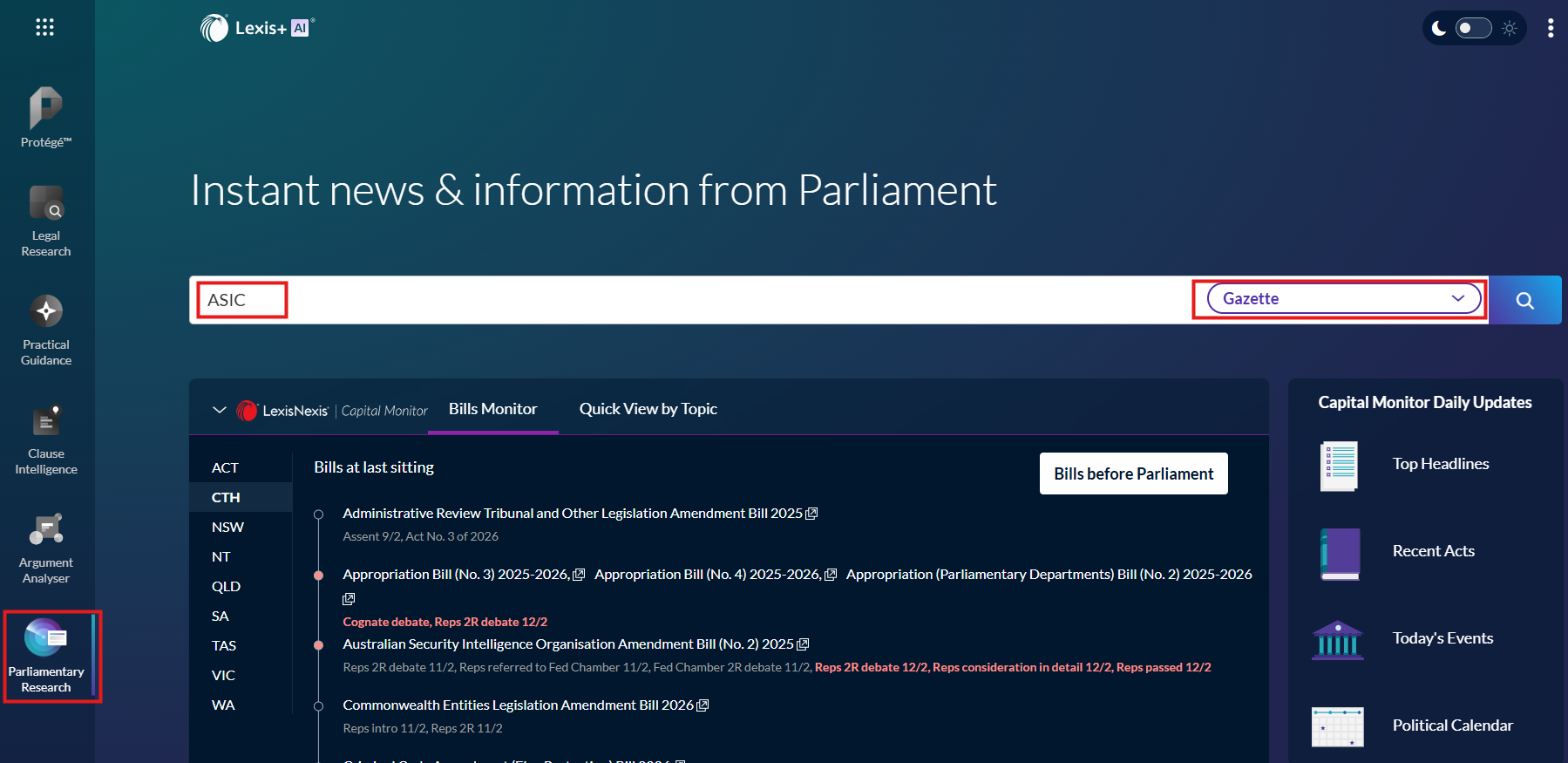The width and height of the screenshot is (1568, 763).
Task: Open Argument Analyser tool
Action: (46, 548)
